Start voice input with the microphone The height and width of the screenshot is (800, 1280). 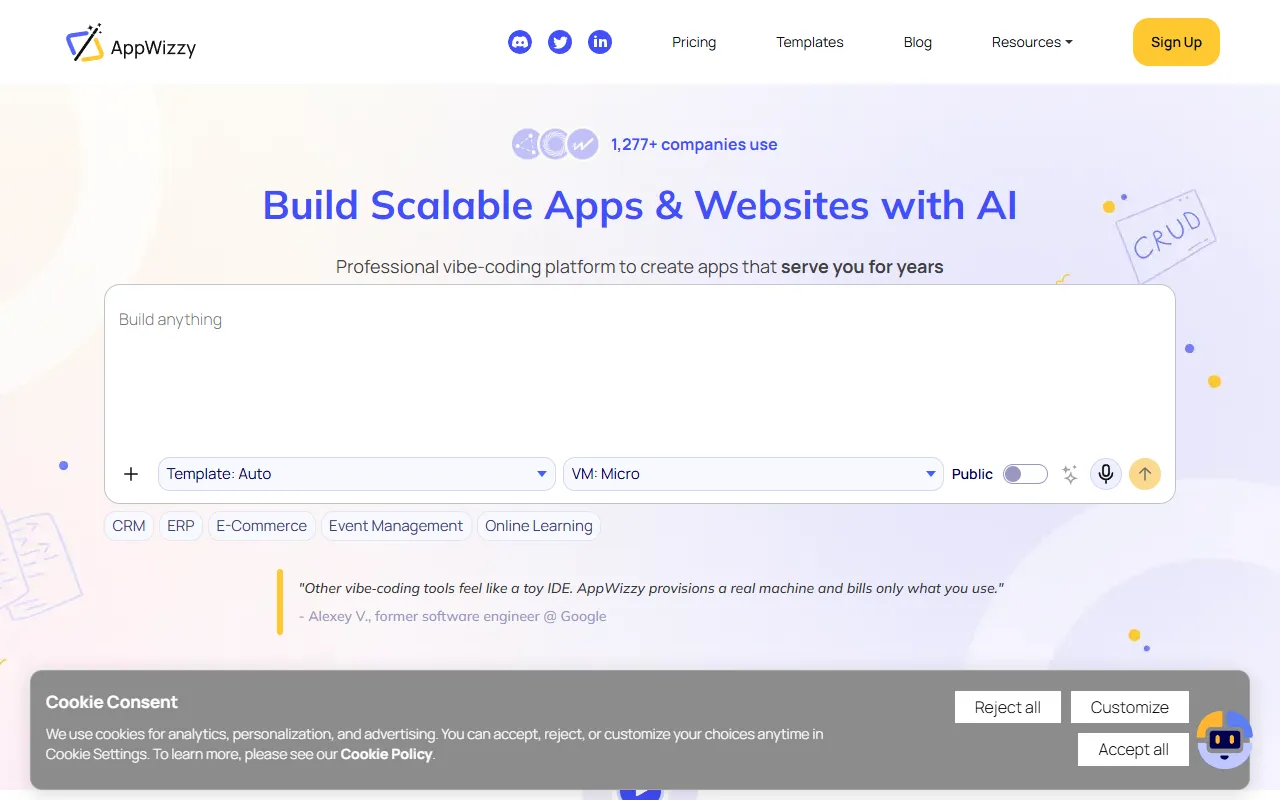(1106, 474)
